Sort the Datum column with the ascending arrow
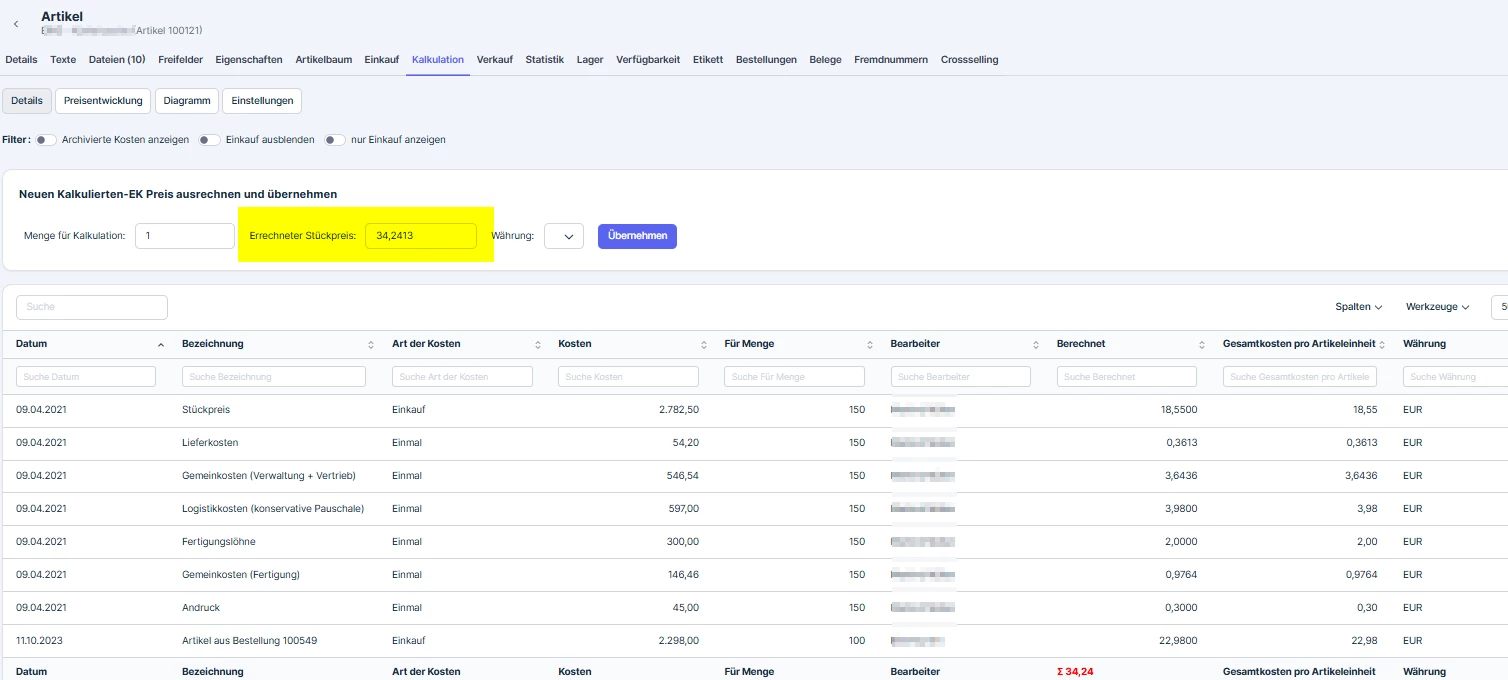Viewport: 1508px width, 680px height. point(161,344)
